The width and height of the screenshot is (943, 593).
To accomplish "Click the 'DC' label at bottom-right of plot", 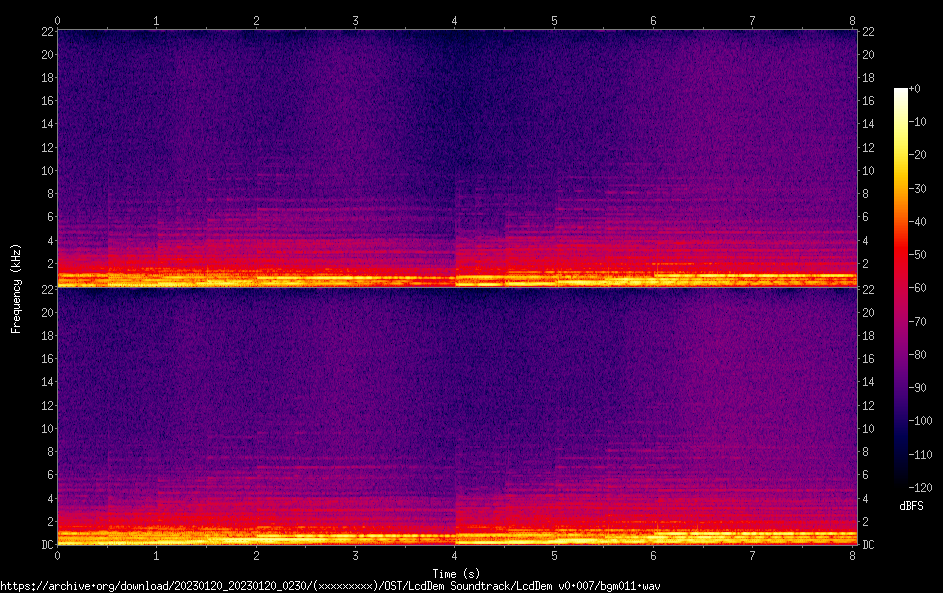I will point(869,545).
